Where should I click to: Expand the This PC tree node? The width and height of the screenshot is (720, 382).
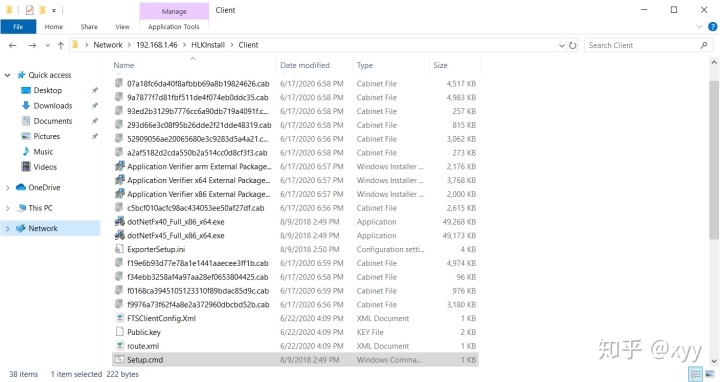pyautogui.click(x=7, y=208)
